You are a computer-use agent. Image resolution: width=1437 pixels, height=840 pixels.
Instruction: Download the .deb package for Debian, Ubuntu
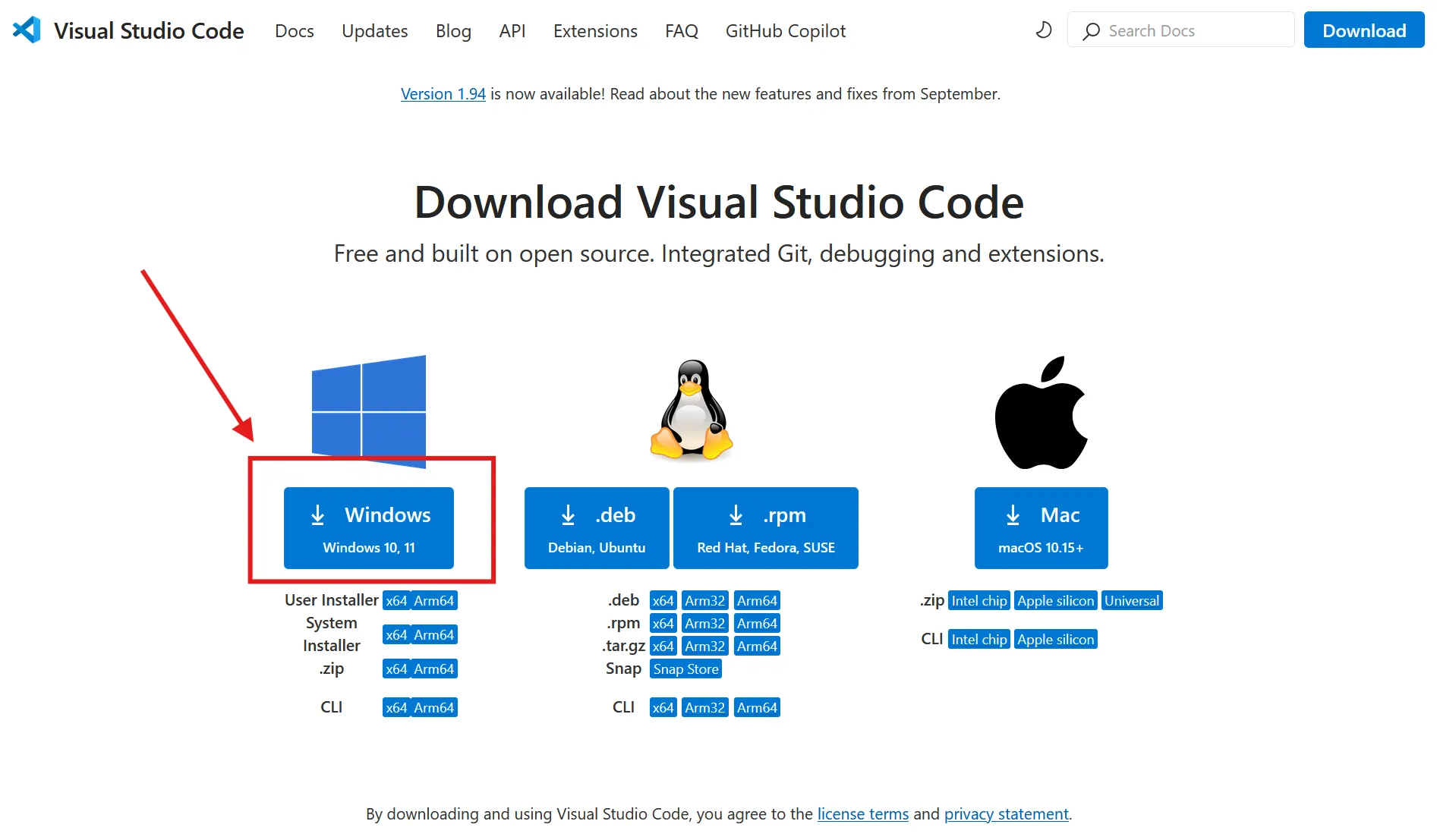click(597, 528)
